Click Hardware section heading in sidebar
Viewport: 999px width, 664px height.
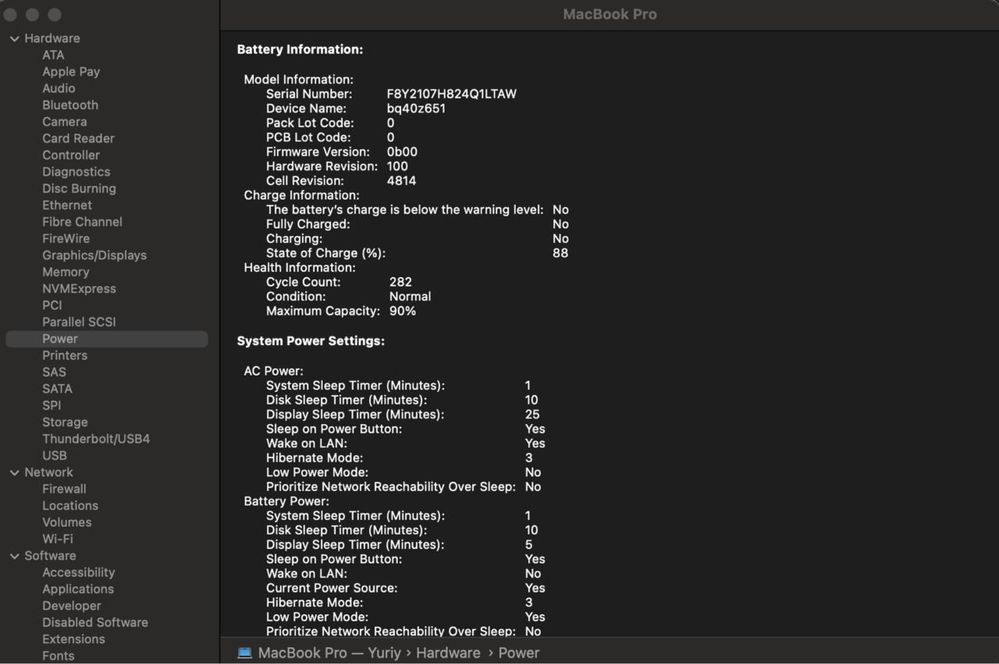(52, 38)
